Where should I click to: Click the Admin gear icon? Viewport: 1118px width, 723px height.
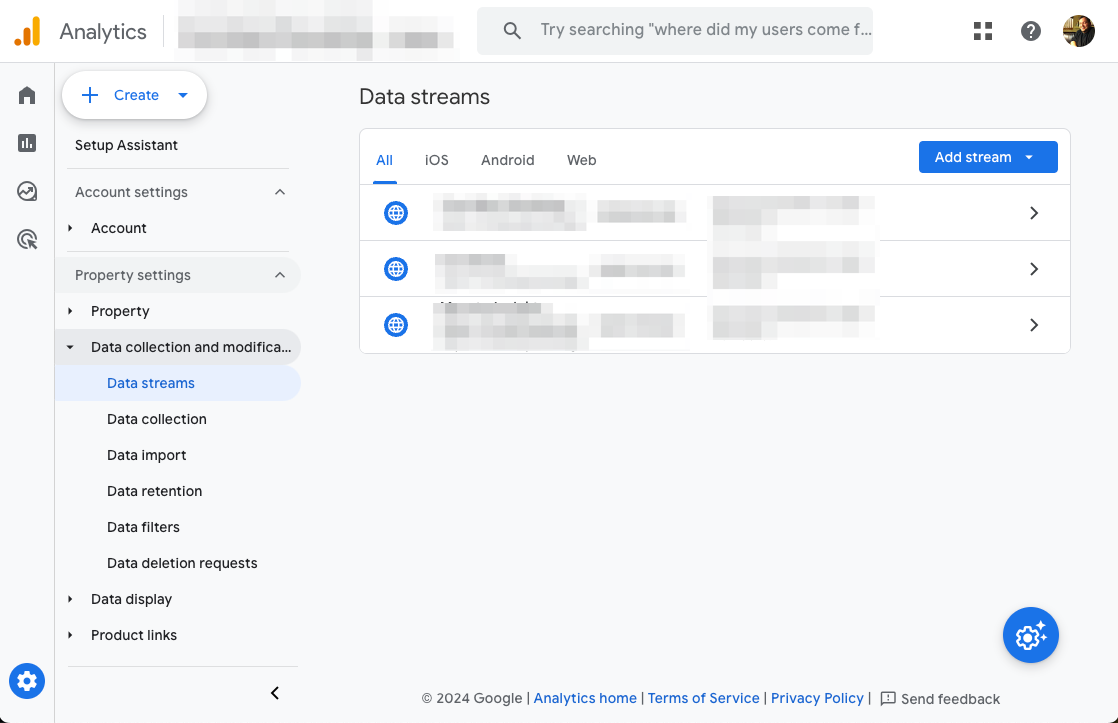pos(27,681)
